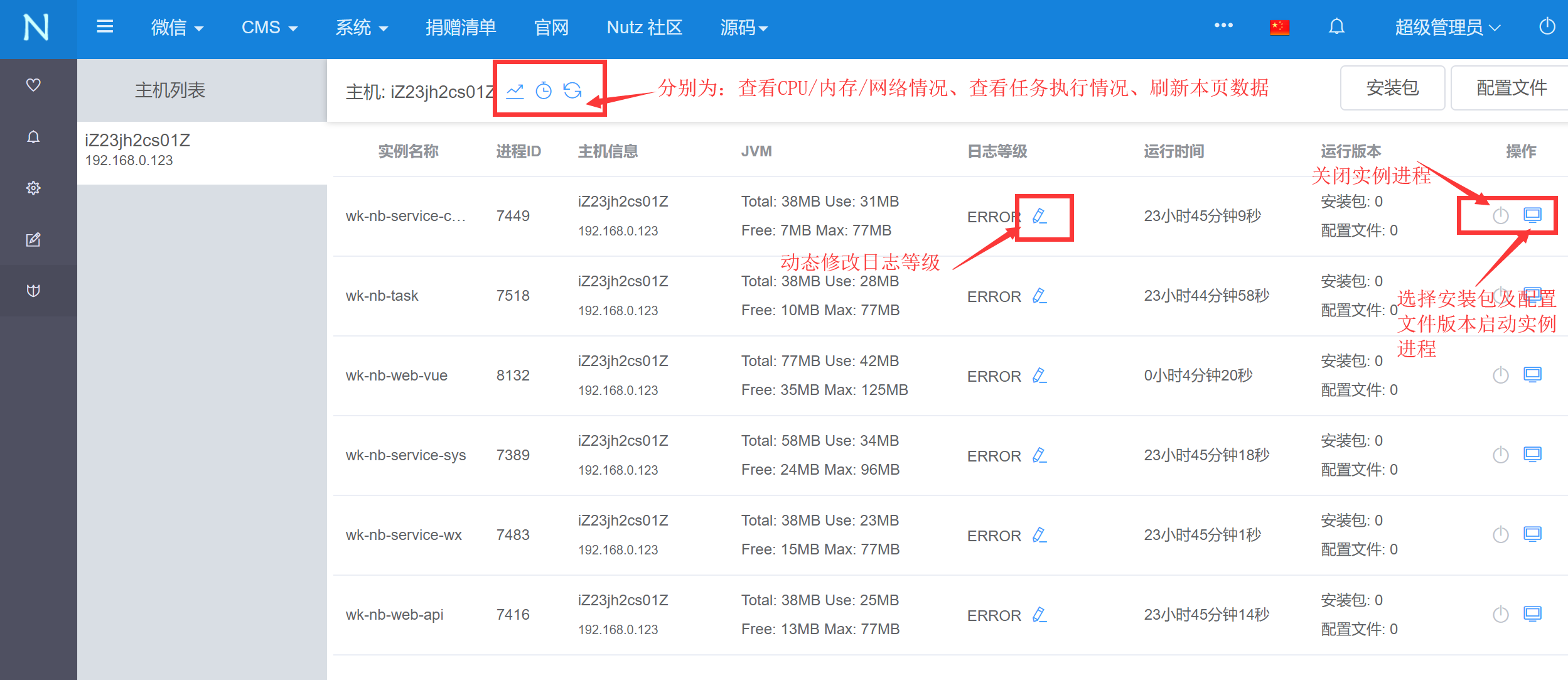Click the 实例名称 column header
The height and width of the screenshot is (680, 1568).
coord(408,151)
